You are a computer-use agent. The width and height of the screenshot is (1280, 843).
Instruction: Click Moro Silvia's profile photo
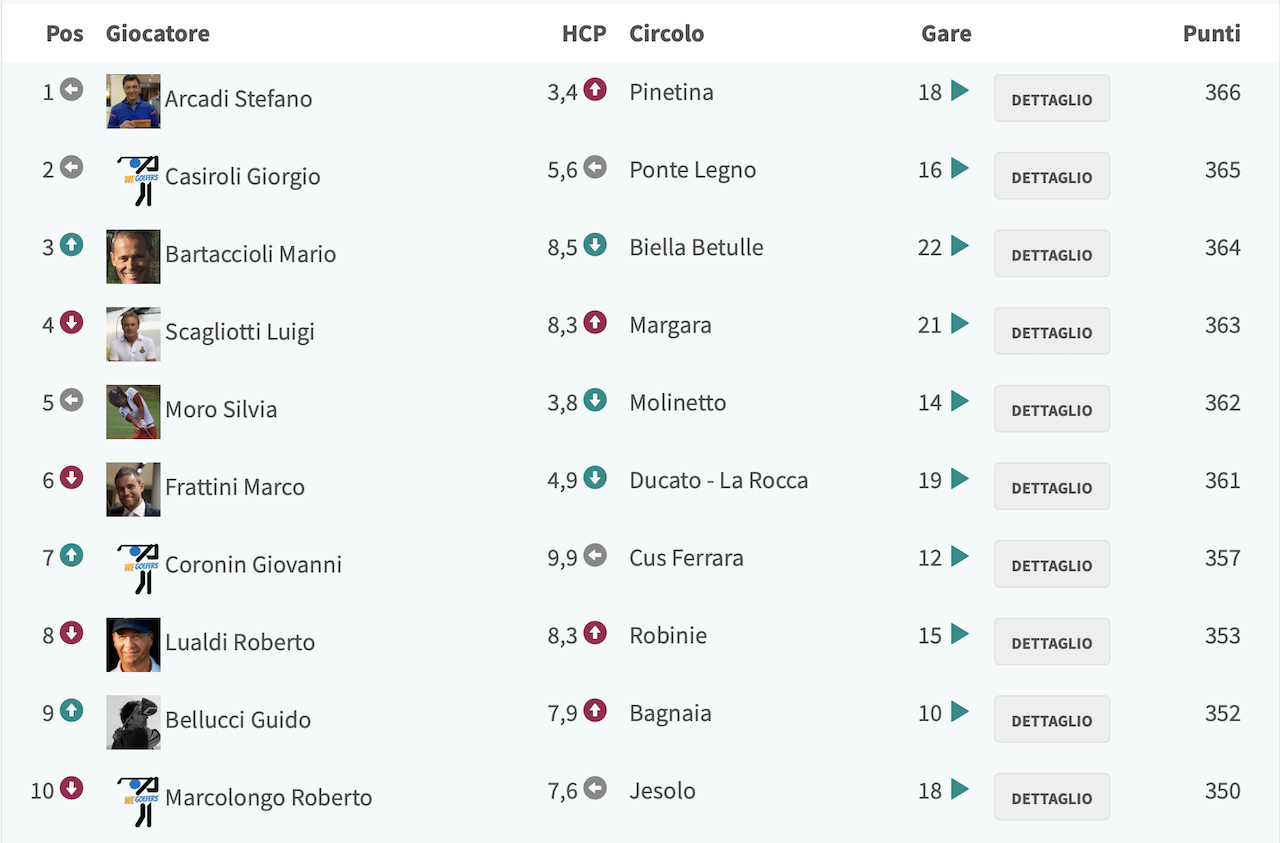[x=133, y=412]
